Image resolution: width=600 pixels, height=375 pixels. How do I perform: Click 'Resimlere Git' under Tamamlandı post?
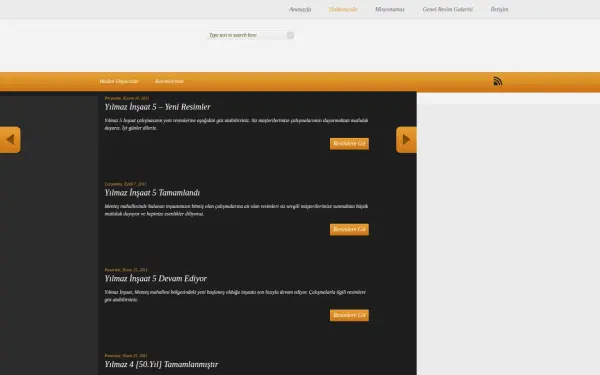(349, 229)
